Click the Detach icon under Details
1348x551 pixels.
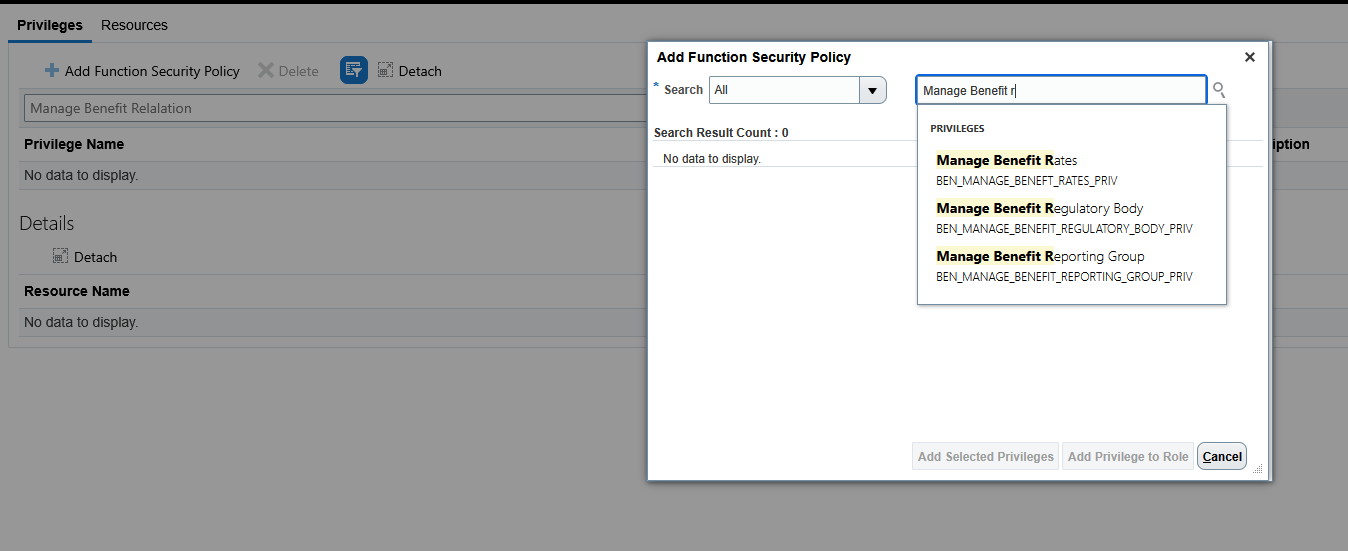click(x=61, y=256)
